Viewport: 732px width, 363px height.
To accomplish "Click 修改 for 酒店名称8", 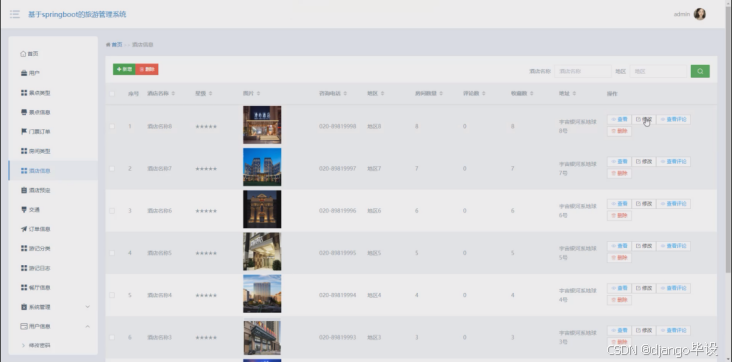I will (644, 119).
